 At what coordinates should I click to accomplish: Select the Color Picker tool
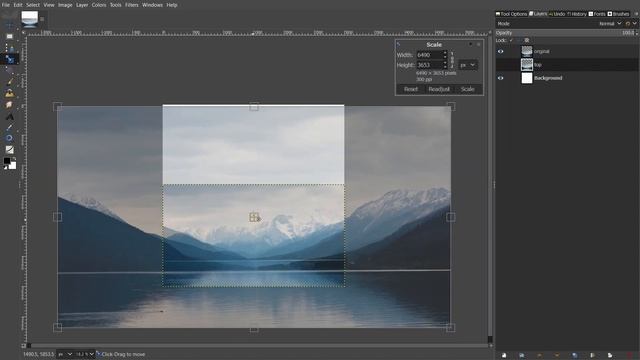9,128
